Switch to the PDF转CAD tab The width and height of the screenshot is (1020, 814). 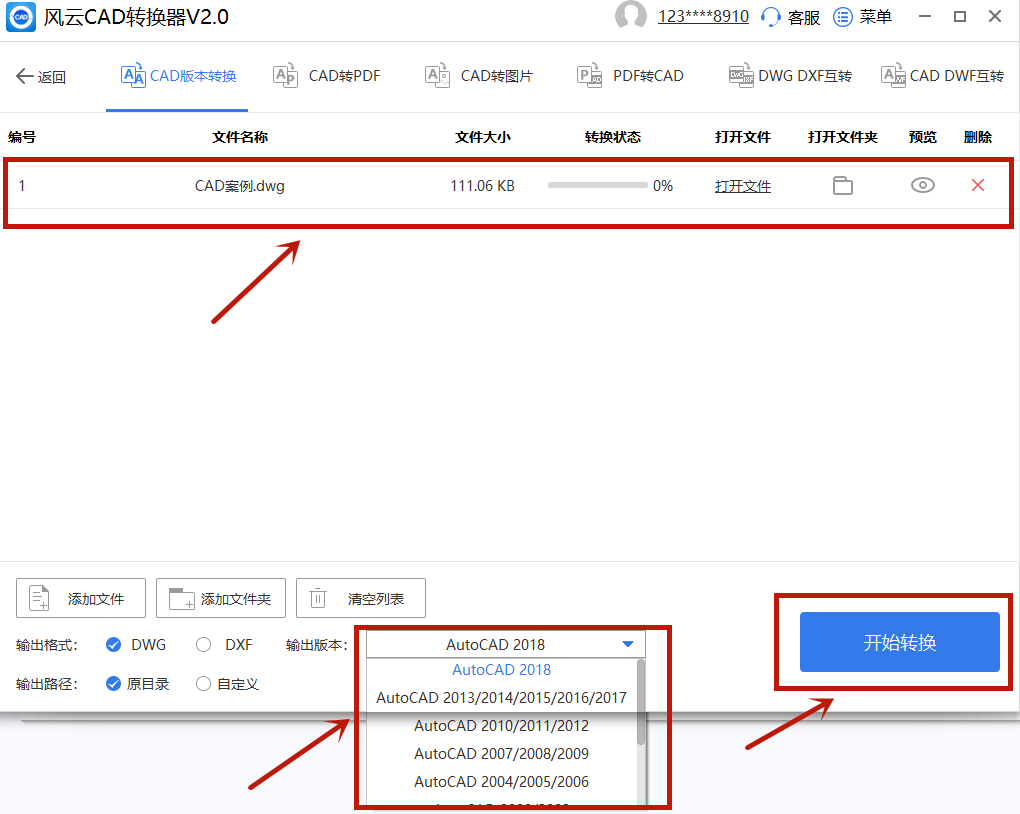pyautogui.click(x=630, y=76)
